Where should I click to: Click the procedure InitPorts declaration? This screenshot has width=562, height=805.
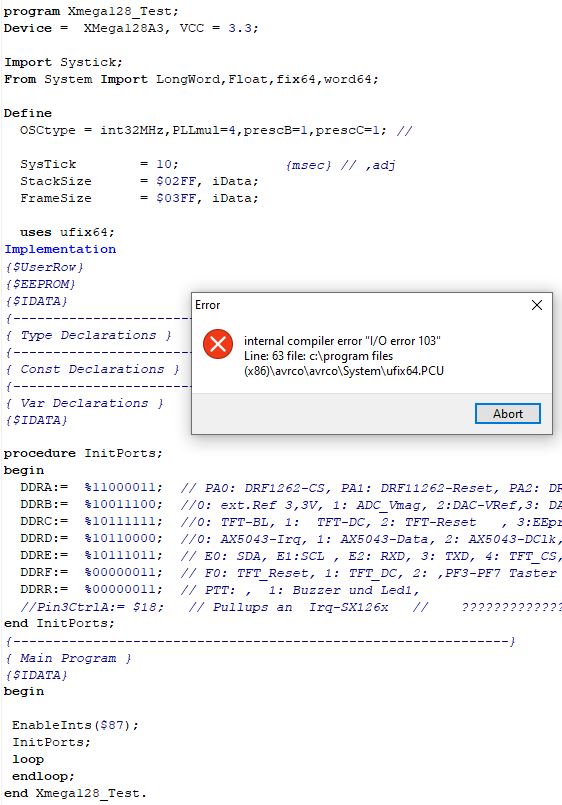(83, 453)
